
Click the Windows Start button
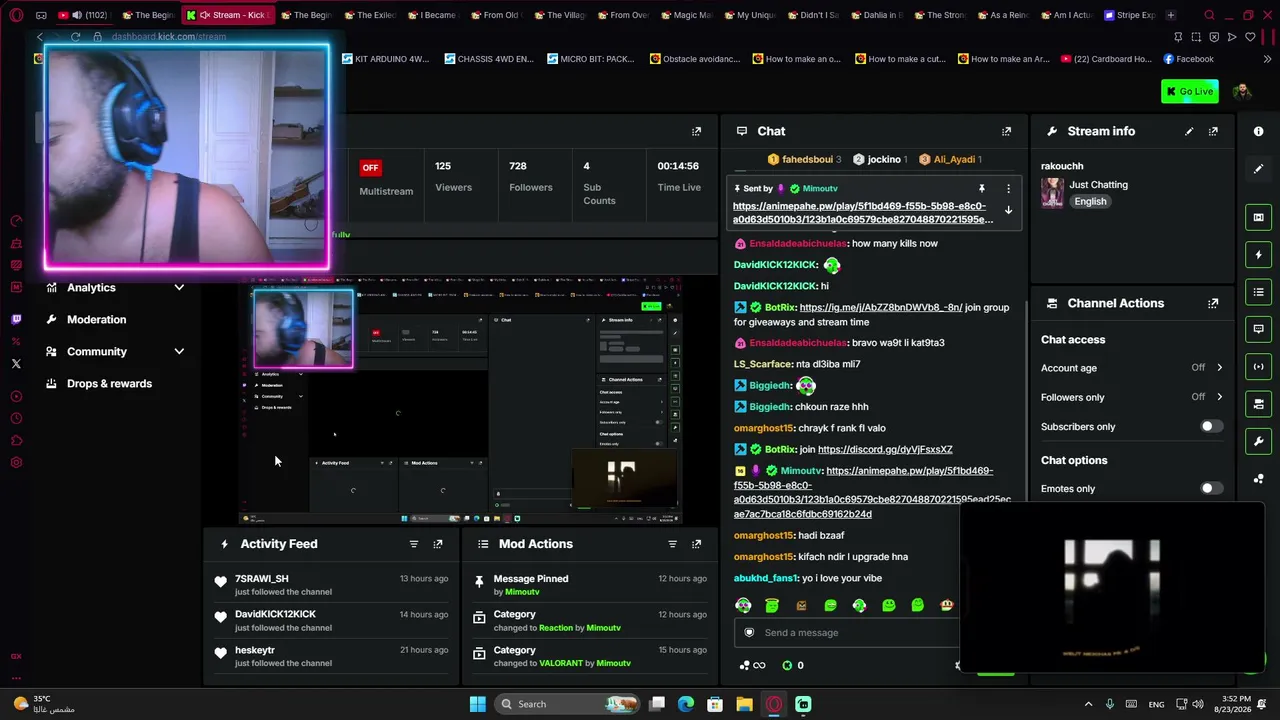point(477,704)
